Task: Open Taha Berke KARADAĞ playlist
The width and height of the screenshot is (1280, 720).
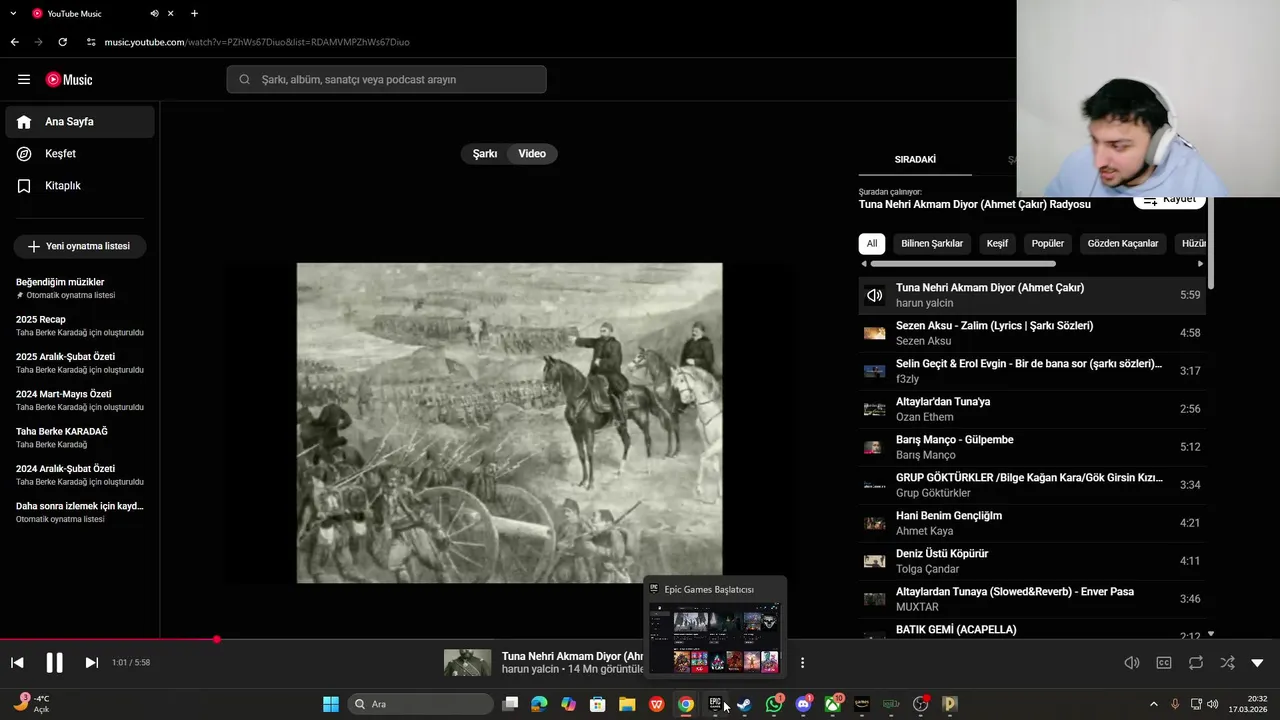Action: (x=80, y=437)
